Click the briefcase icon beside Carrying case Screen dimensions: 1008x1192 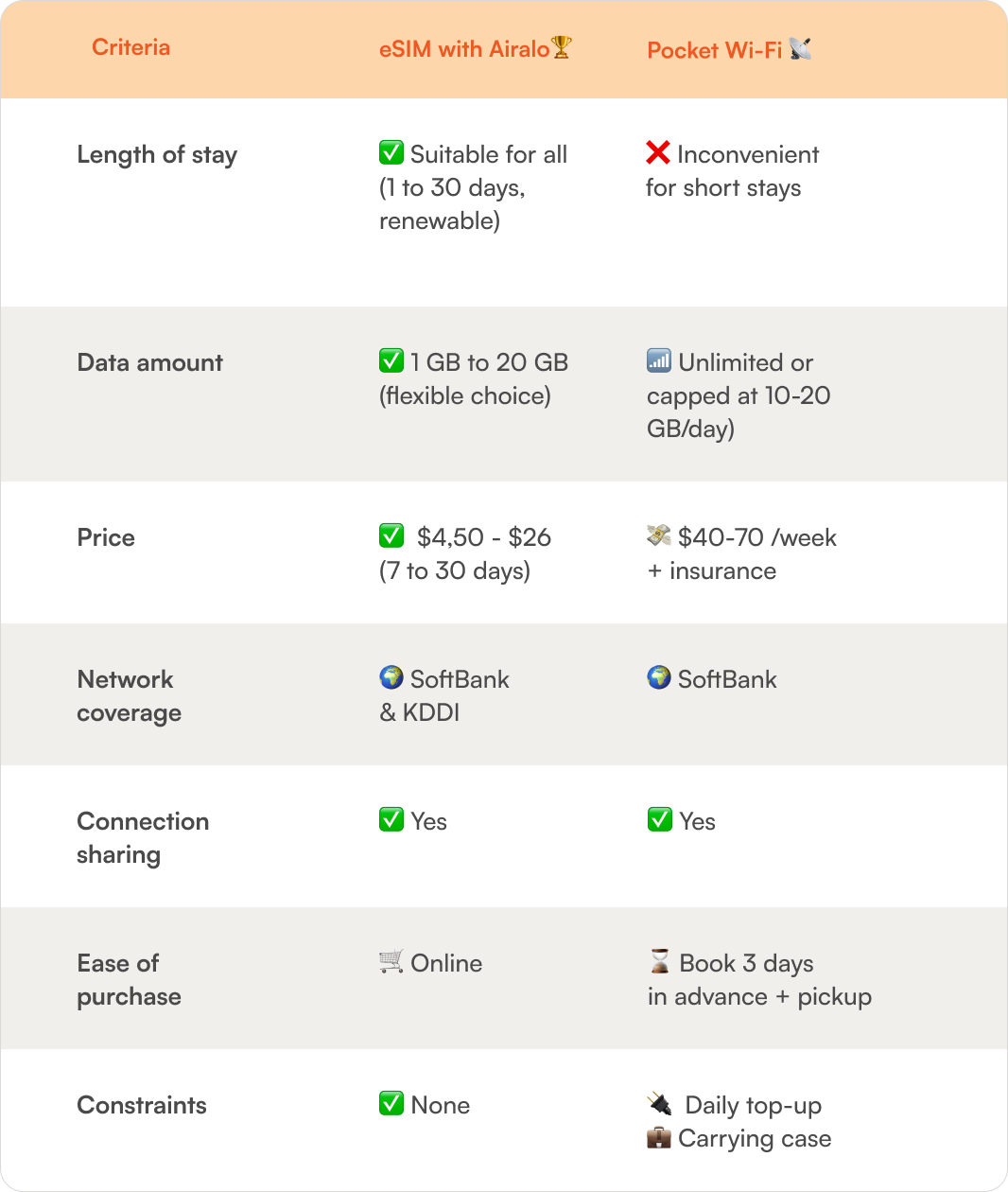tap(659, 1137)
